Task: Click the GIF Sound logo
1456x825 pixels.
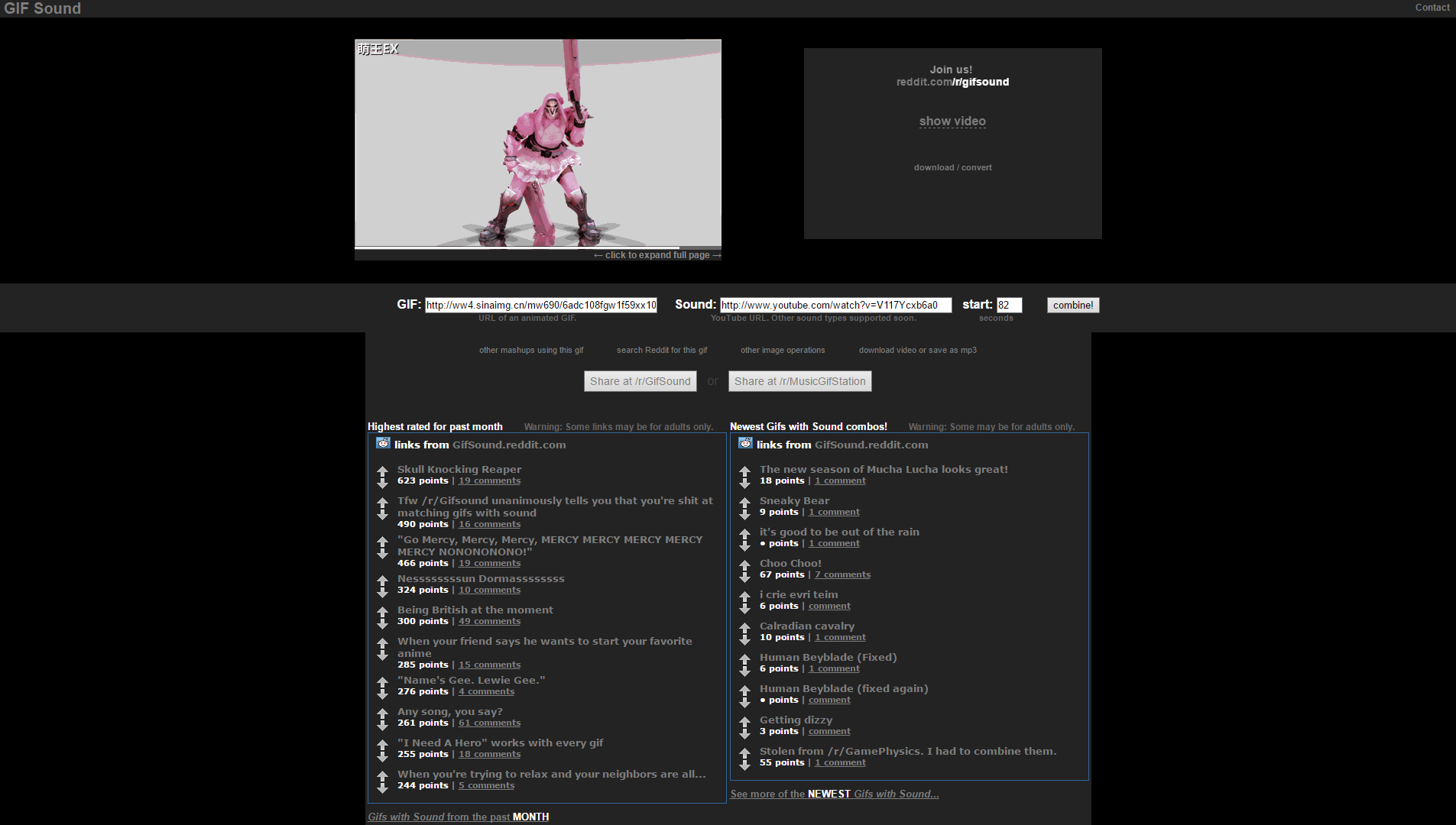Action: coord(42,8)
